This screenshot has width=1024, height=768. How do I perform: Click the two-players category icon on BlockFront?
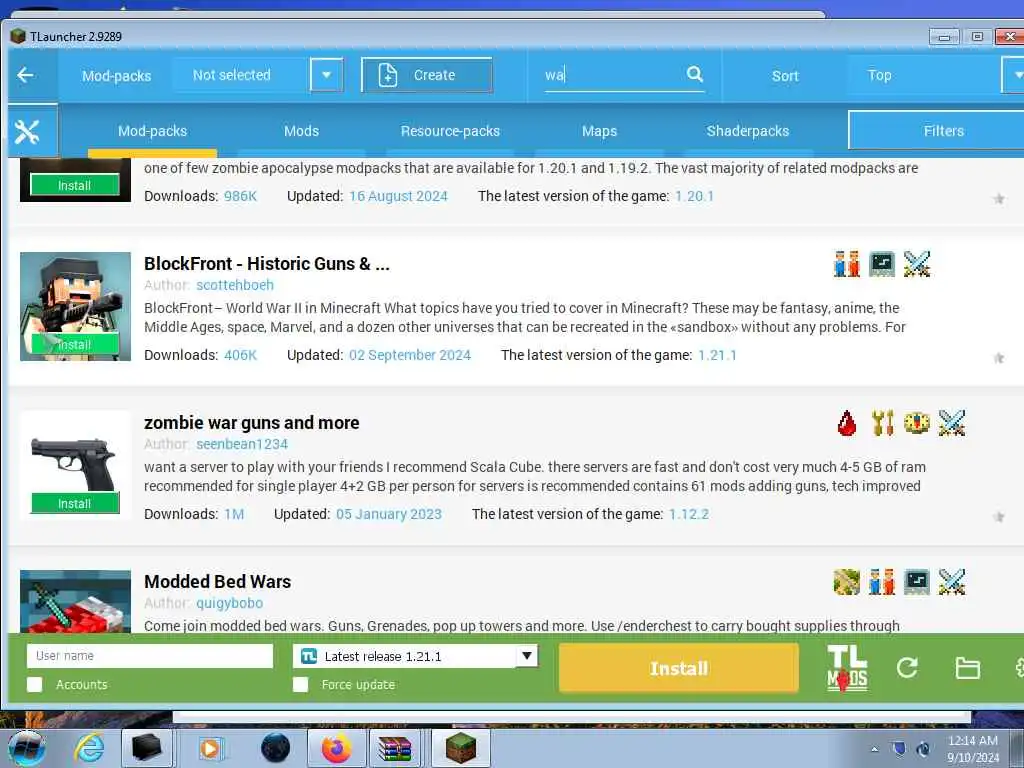coord(847,264)
